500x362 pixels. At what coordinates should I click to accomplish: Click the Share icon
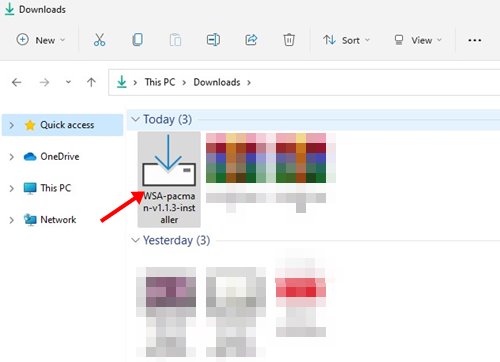tap(251, 40)
